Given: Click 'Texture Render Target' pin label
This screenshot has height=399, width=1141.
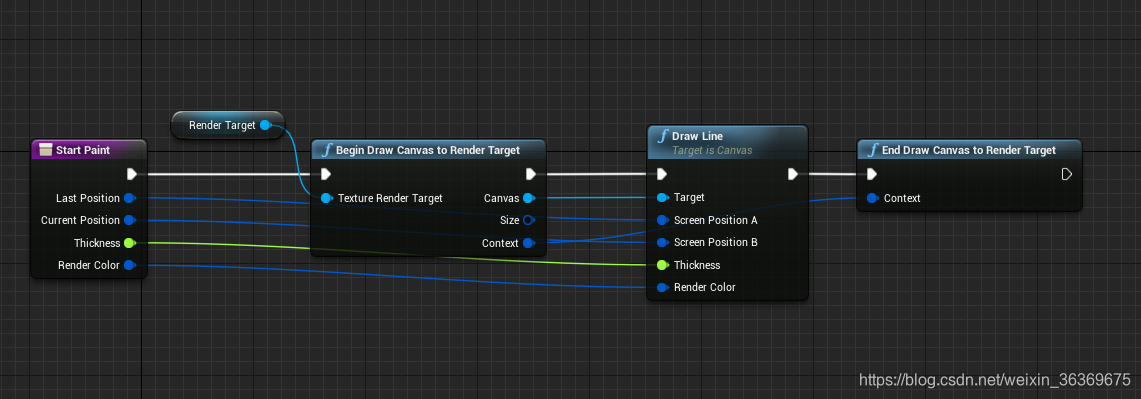Looking at the screenshot, I should pos(390,198).
